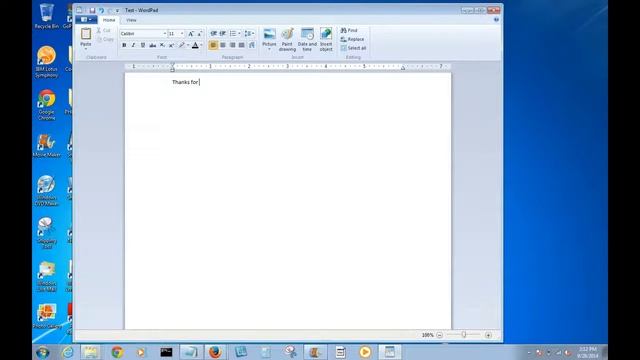Click in the document after "Thanks for"
Viewport: 640px width, 360px height.
tap(200, 82)
